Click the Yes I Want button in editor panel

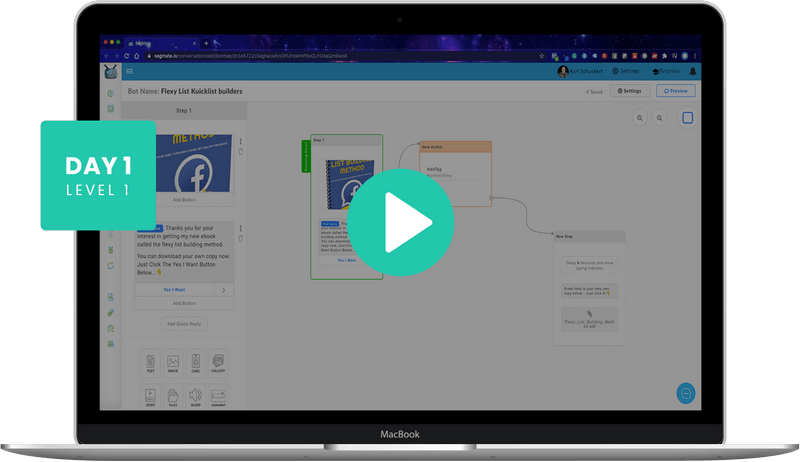(x=174, y=290)
